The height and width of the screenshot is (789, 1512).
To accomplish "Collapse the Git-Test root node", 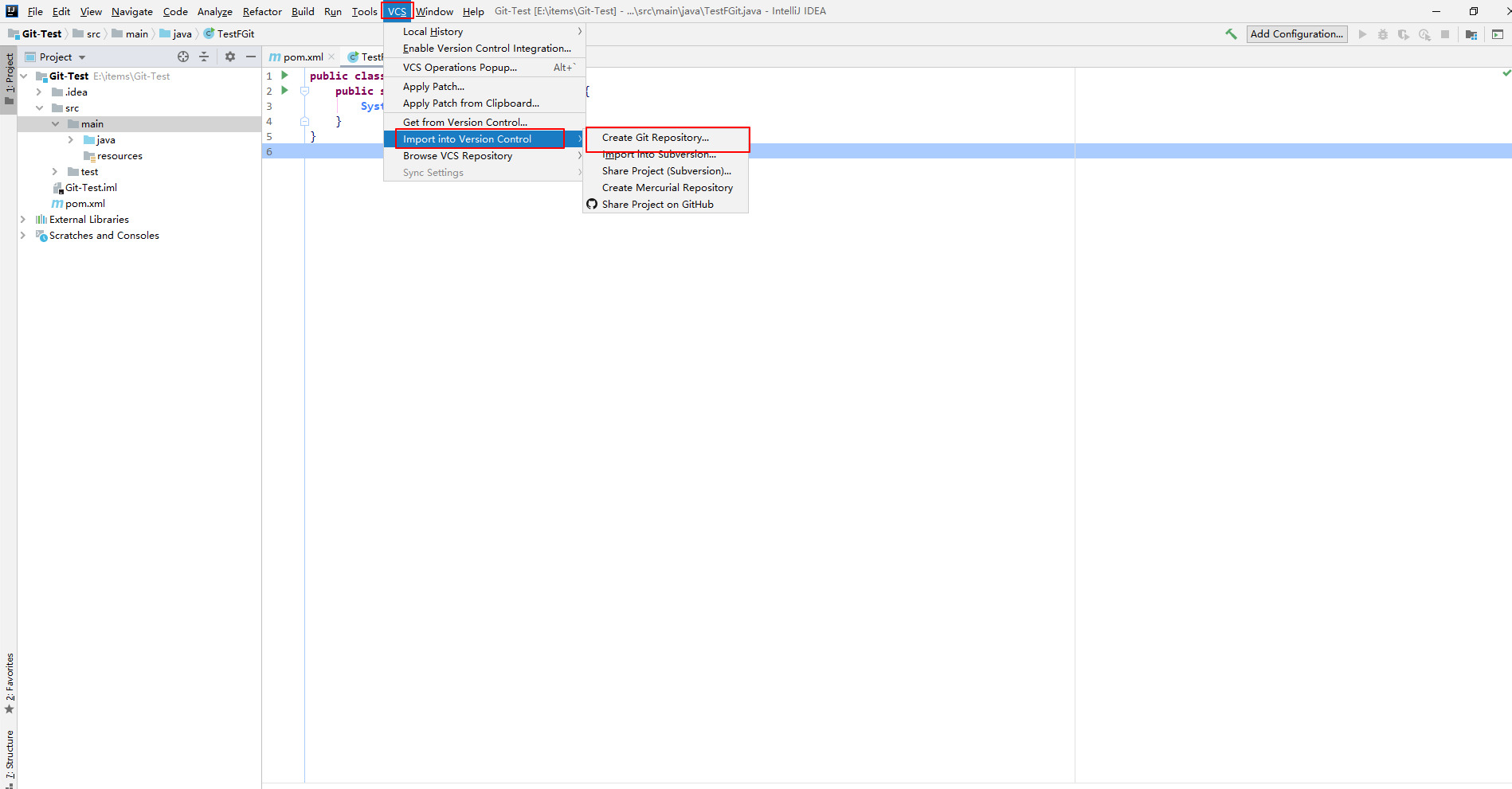I will click(24, 76).
